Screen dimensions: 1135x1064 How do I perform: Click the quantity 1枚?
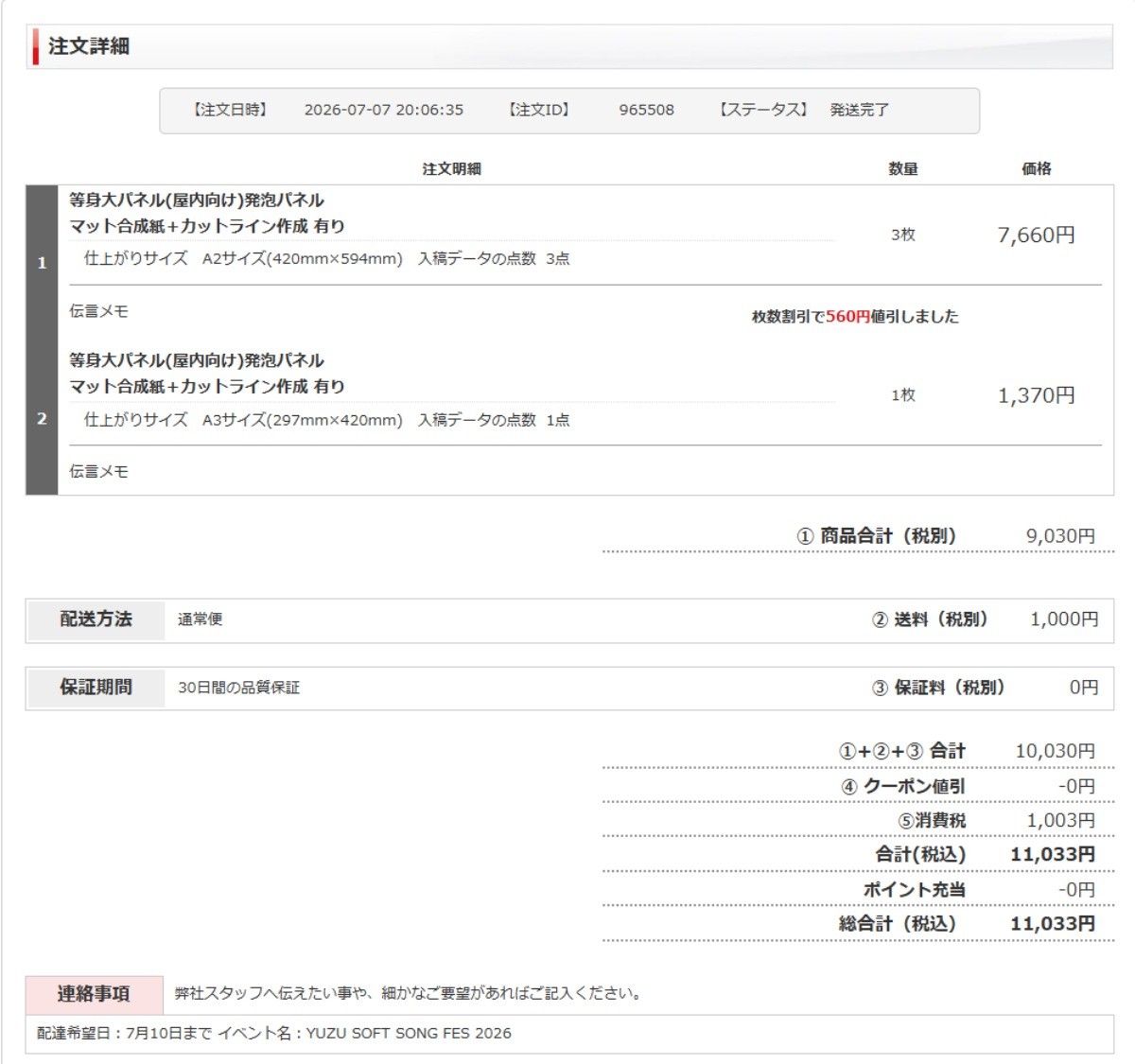(903, 395)
